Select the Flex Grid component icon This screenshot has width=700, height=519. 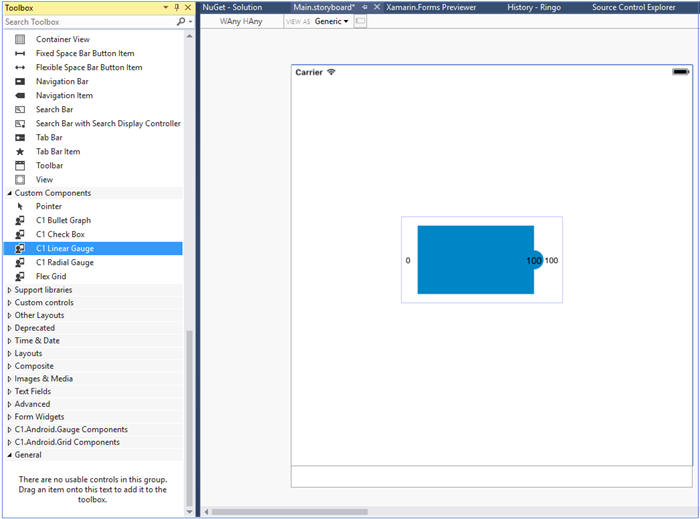pos(20,276)
